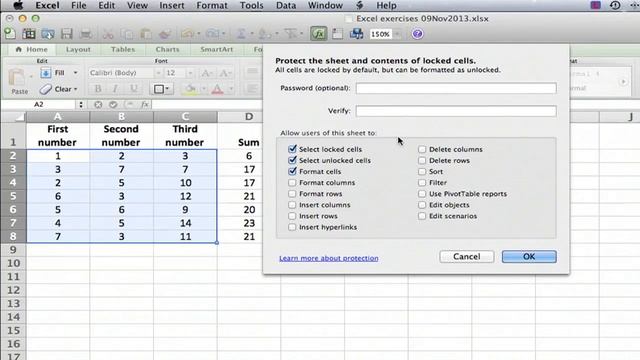
Task: Click the Save floppy disk icon
Action: click(67, 34)
